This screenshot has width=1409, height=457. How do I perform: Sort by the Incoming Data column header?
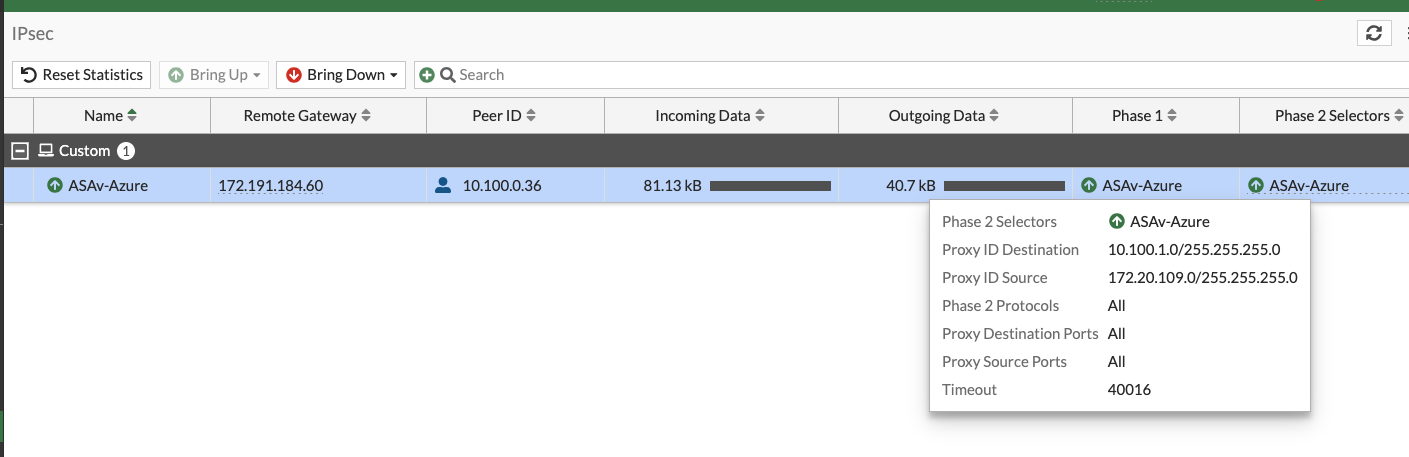click(710, 116)
